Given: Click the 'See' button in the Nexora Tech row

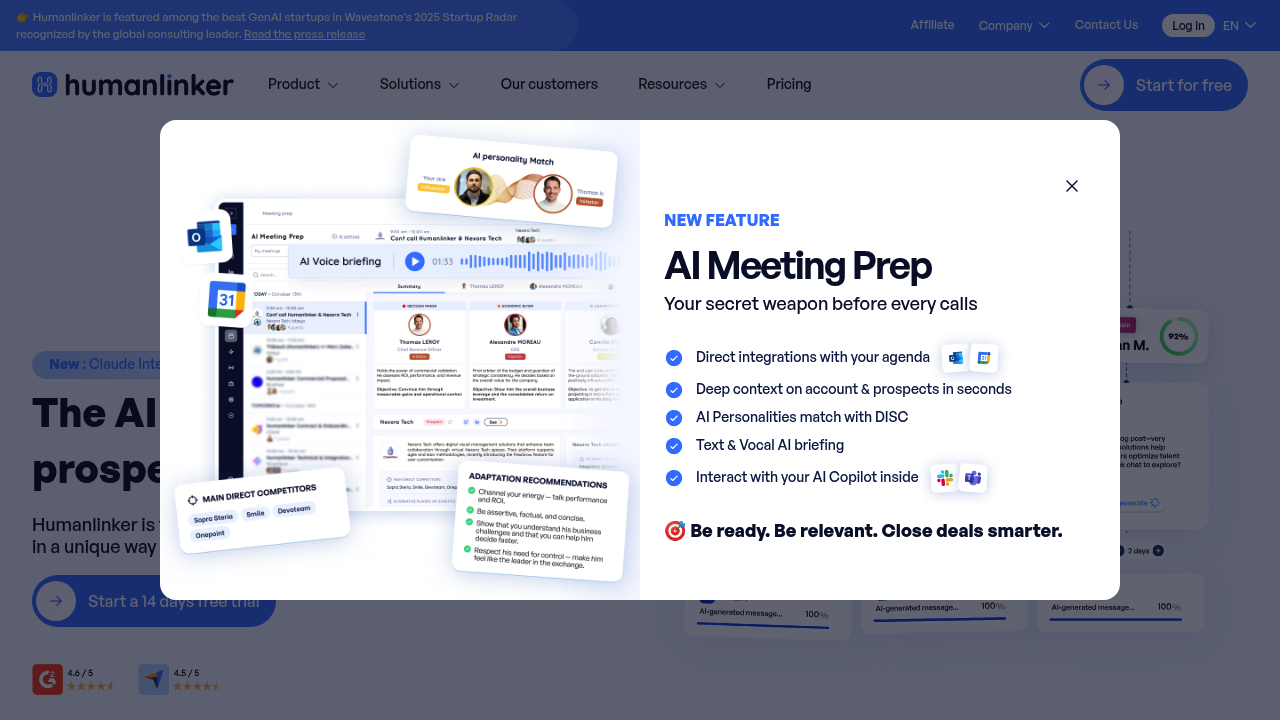Looking at the screenshot, I should click(495, 422).
